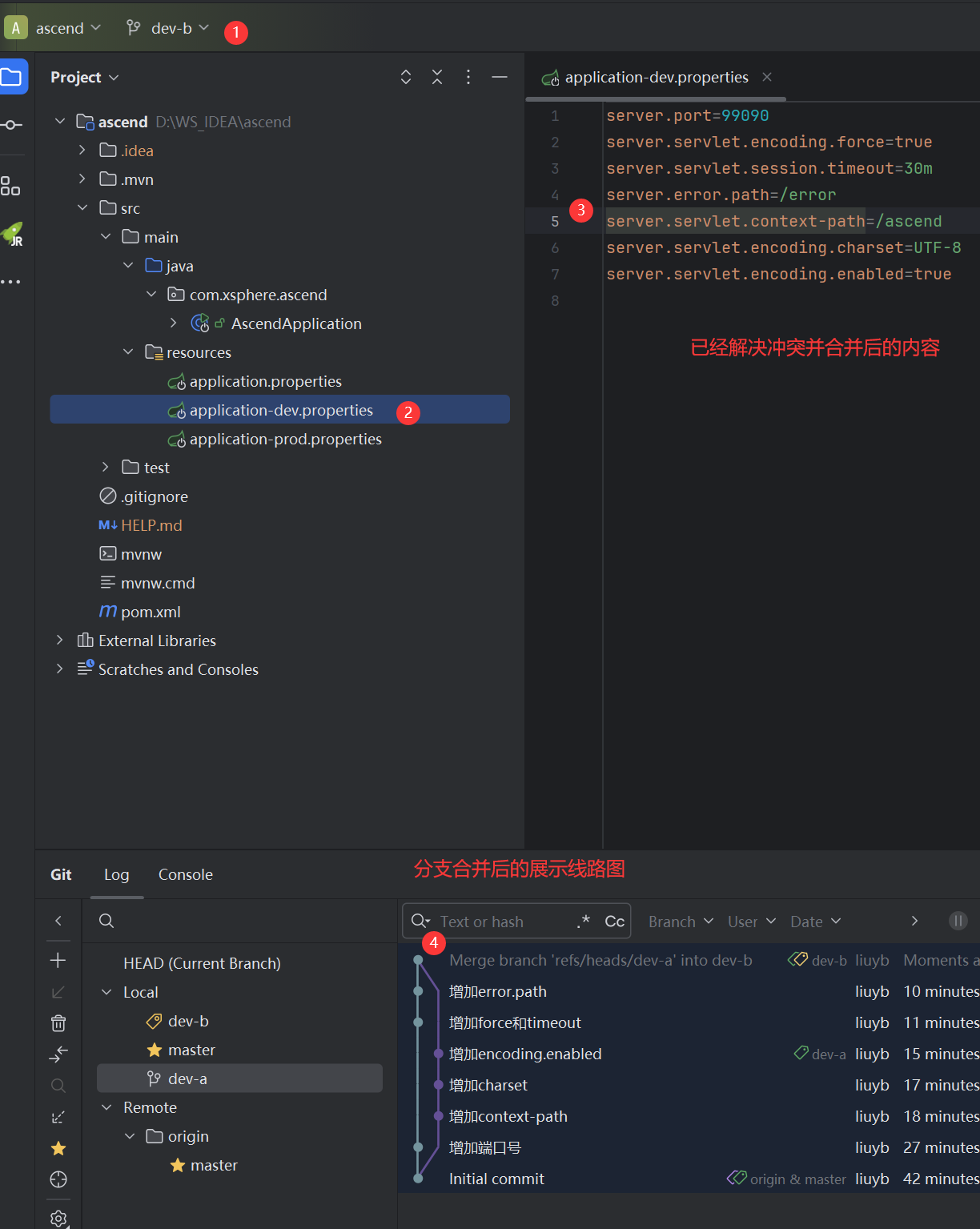Click the Expand All icon in Project panel
The height and width of the screenshot is (1229, 980).
(x=406, y=77)
